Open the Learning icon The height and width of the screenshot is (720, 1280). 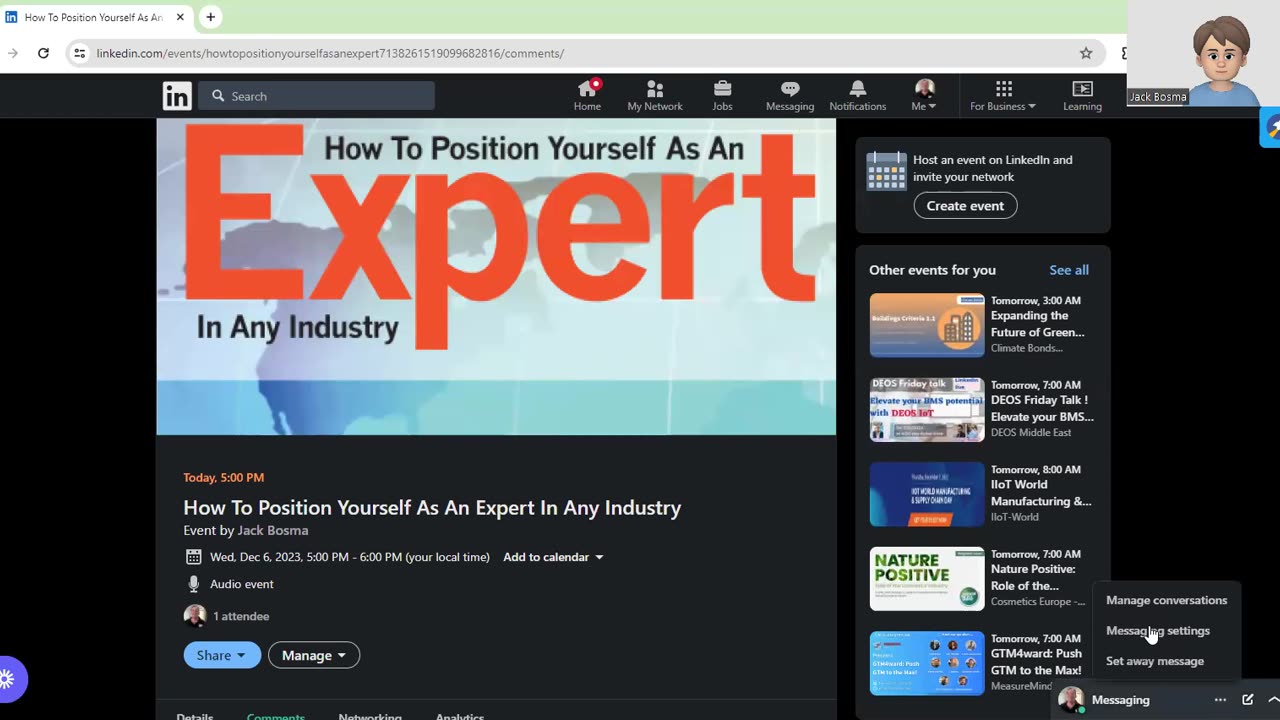1082,96
